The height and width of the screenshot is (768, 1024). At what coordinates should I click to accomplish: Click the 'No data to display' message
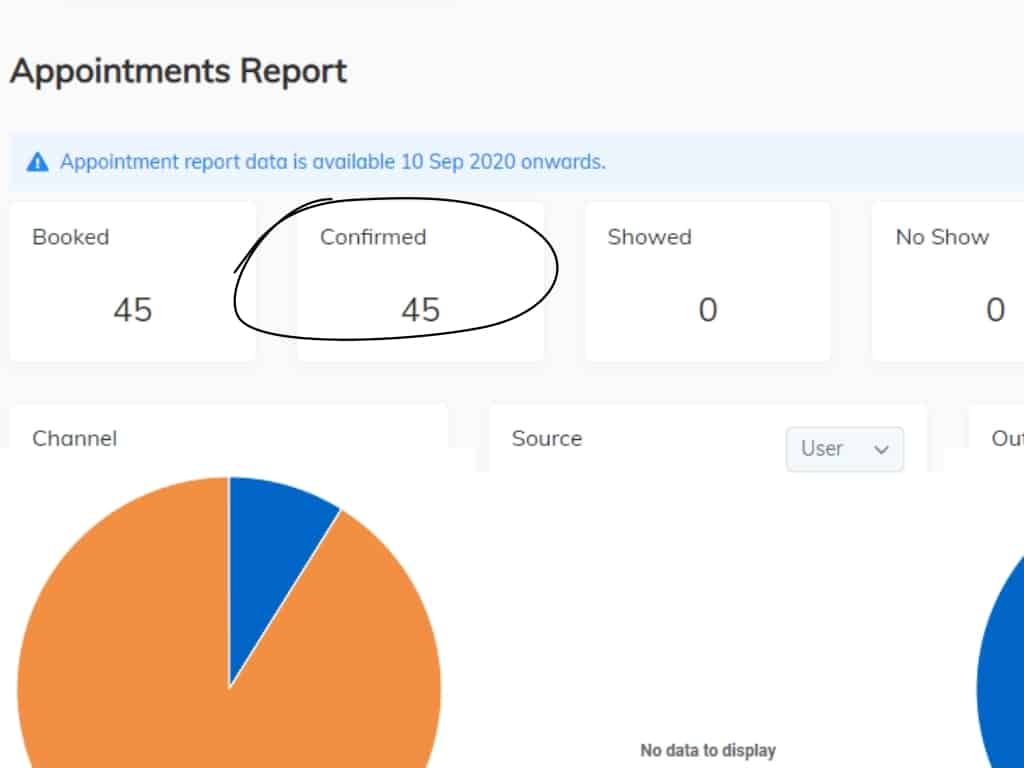(707, 750)
